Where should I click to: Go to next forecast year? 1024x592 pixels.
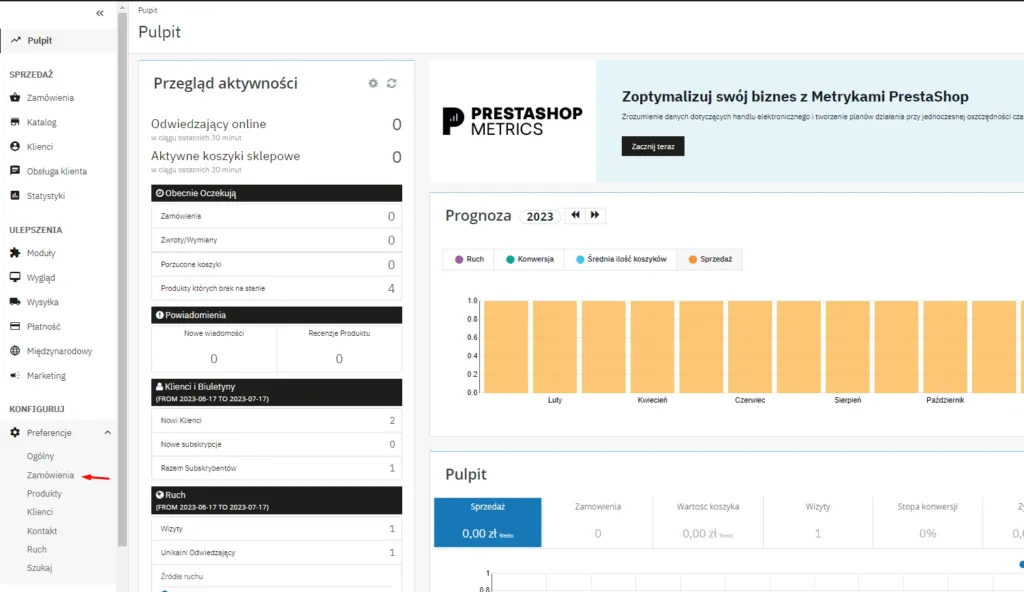pyautogui.click(x=595, y=216)
